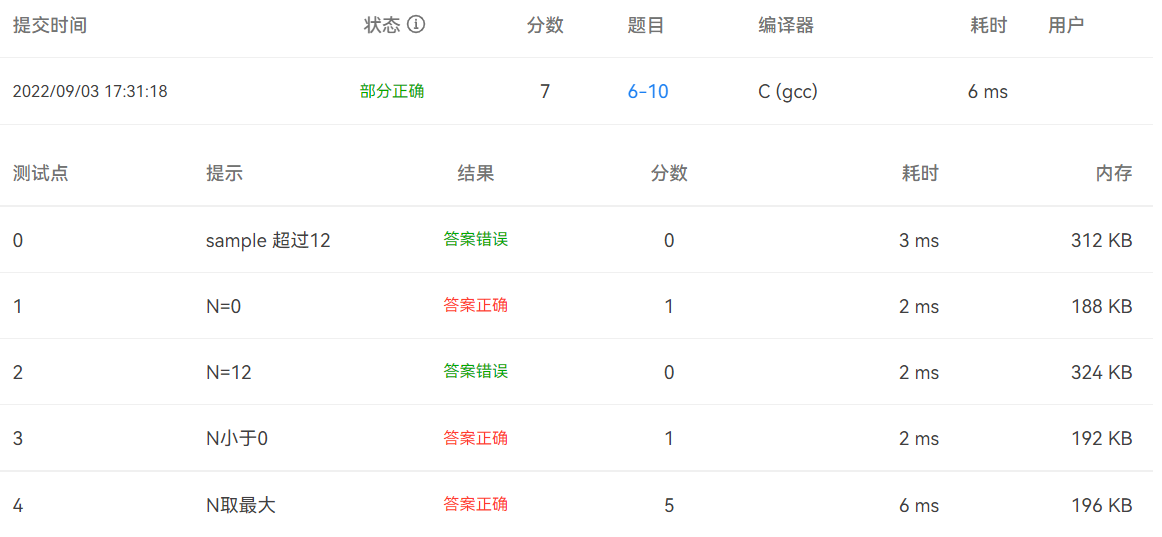Click the 324 KB memory value
The image size is (1162, 537).
click(x=1101, y=372)
